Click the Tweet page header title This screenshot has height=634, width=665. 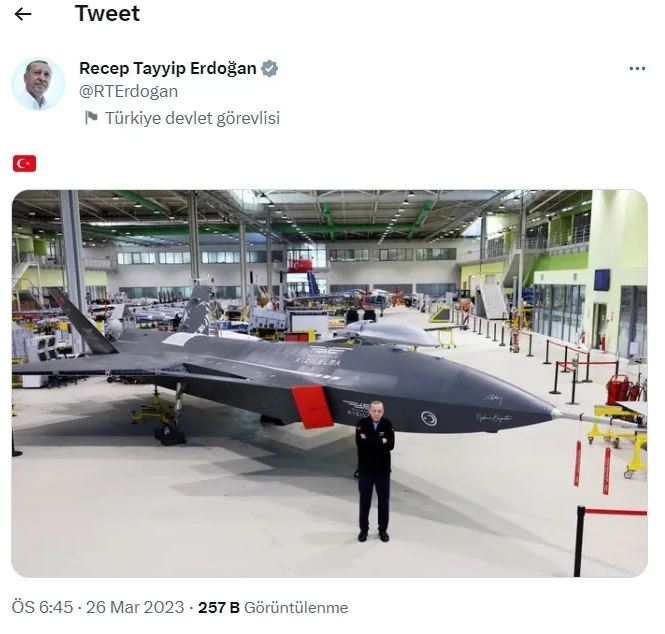tap(107, 13)
